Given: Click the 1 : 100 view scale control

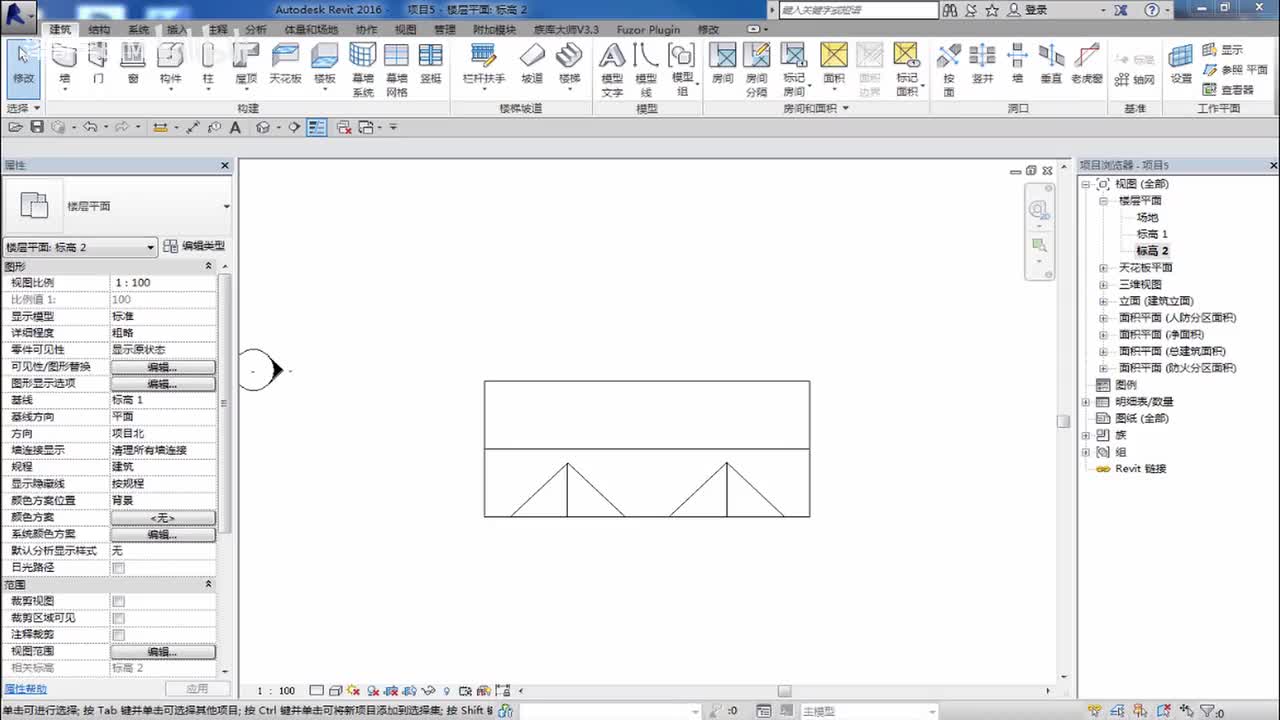Looking at the screenshot, I should pyautogui.click(x=276, y=691).
